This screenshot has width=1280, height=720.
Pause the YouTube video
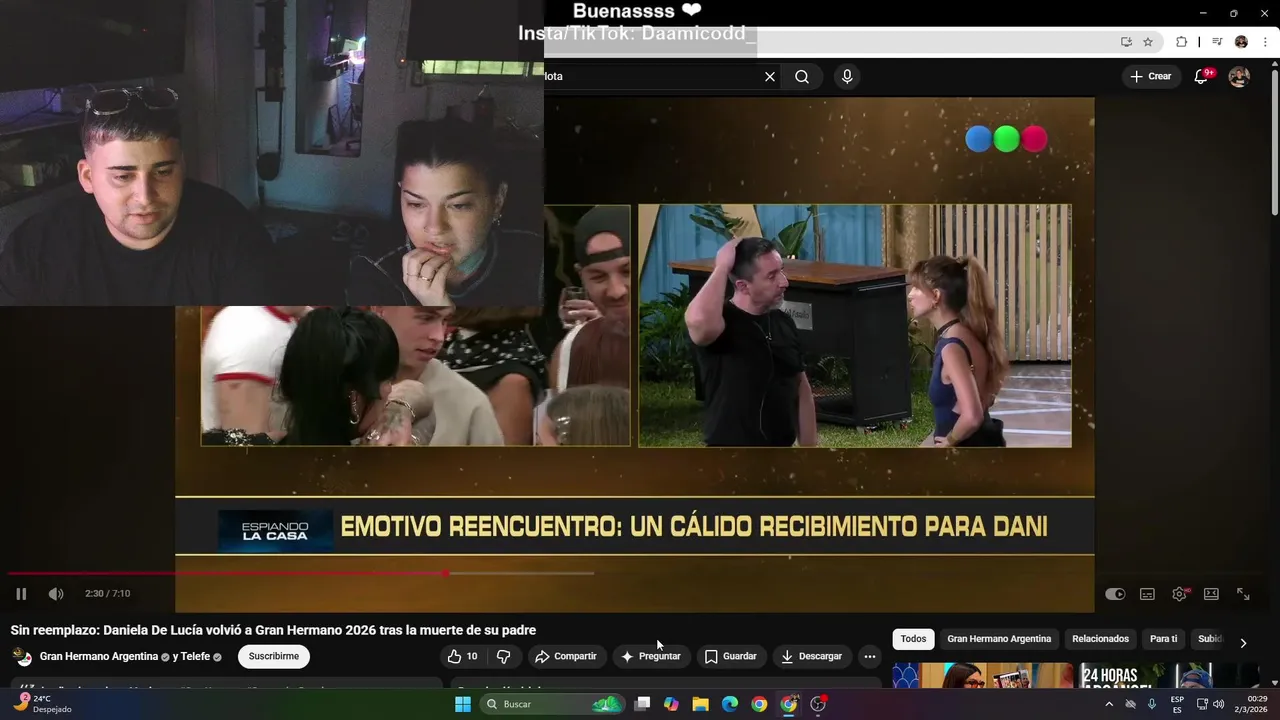[x=21, y=594]
